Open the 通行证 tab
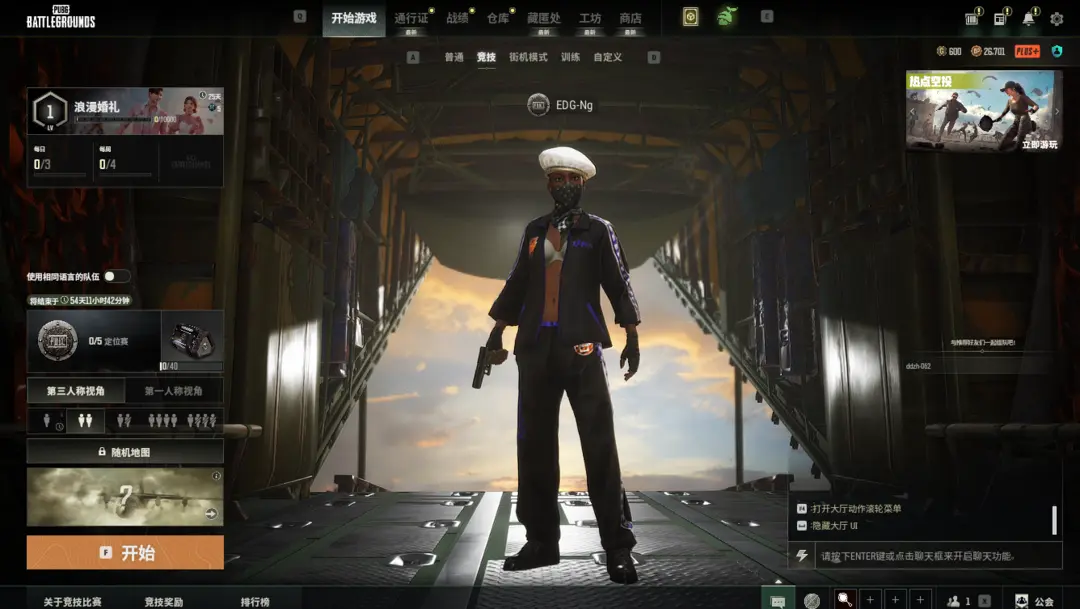1080x609 pixels. pos(411,19)
